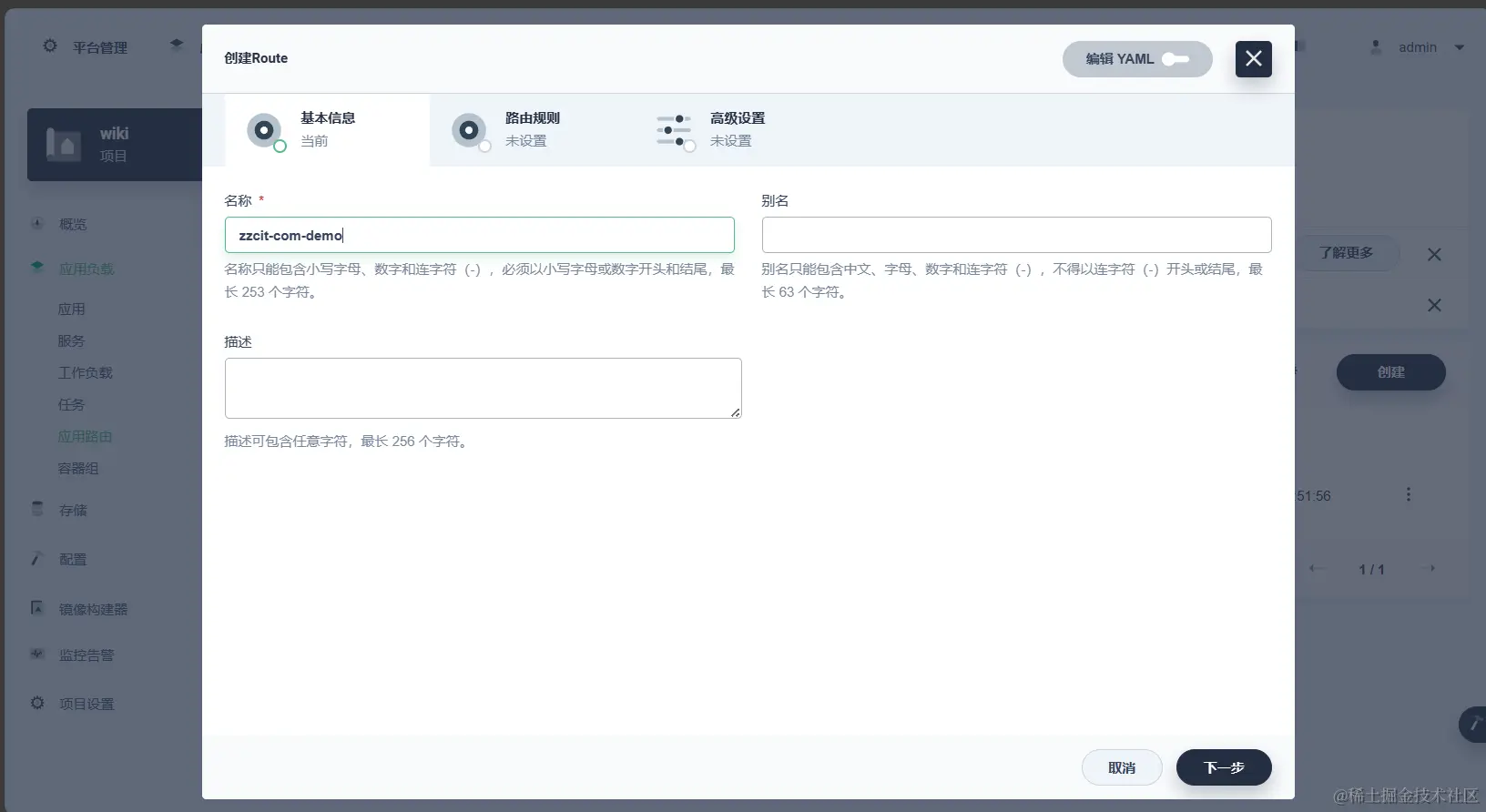The width and height of the screenshot is (1486, 812).
Task: Click the admin user avatar icon
Action: (1376, 46)
